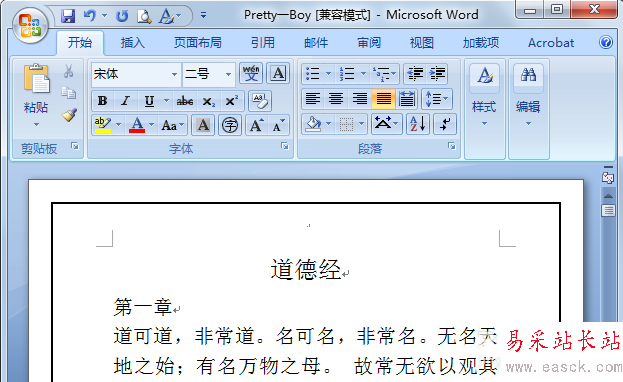The image size is (623, 382).
Task: Open the 二号 font size dropdown
Action: click(x=228, y=74)
